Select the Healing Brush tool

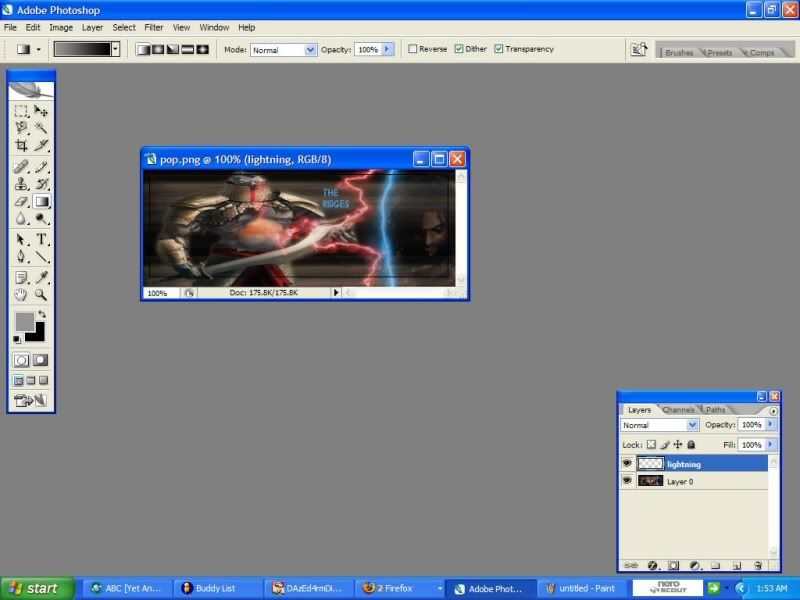[x=21, y=166]
